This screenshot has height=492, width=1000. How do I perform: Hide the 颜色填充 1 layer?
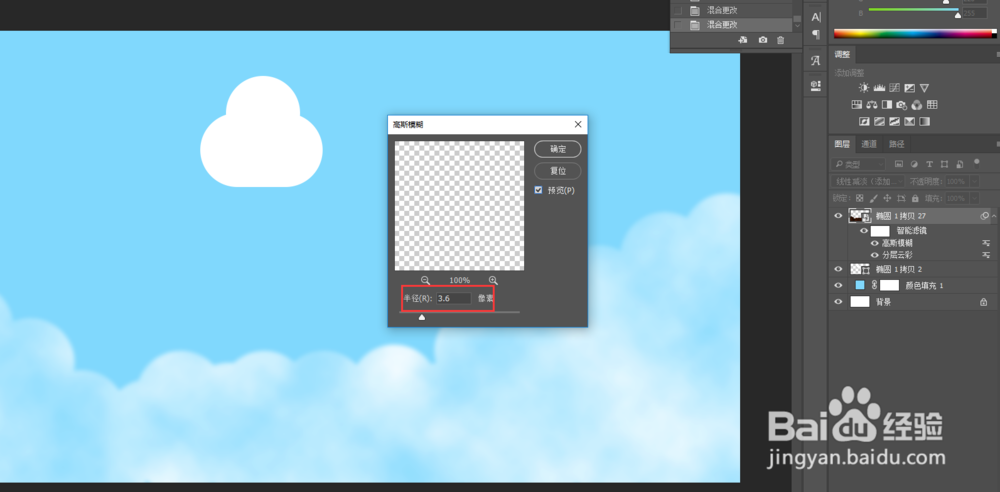(x=838, y=285)
